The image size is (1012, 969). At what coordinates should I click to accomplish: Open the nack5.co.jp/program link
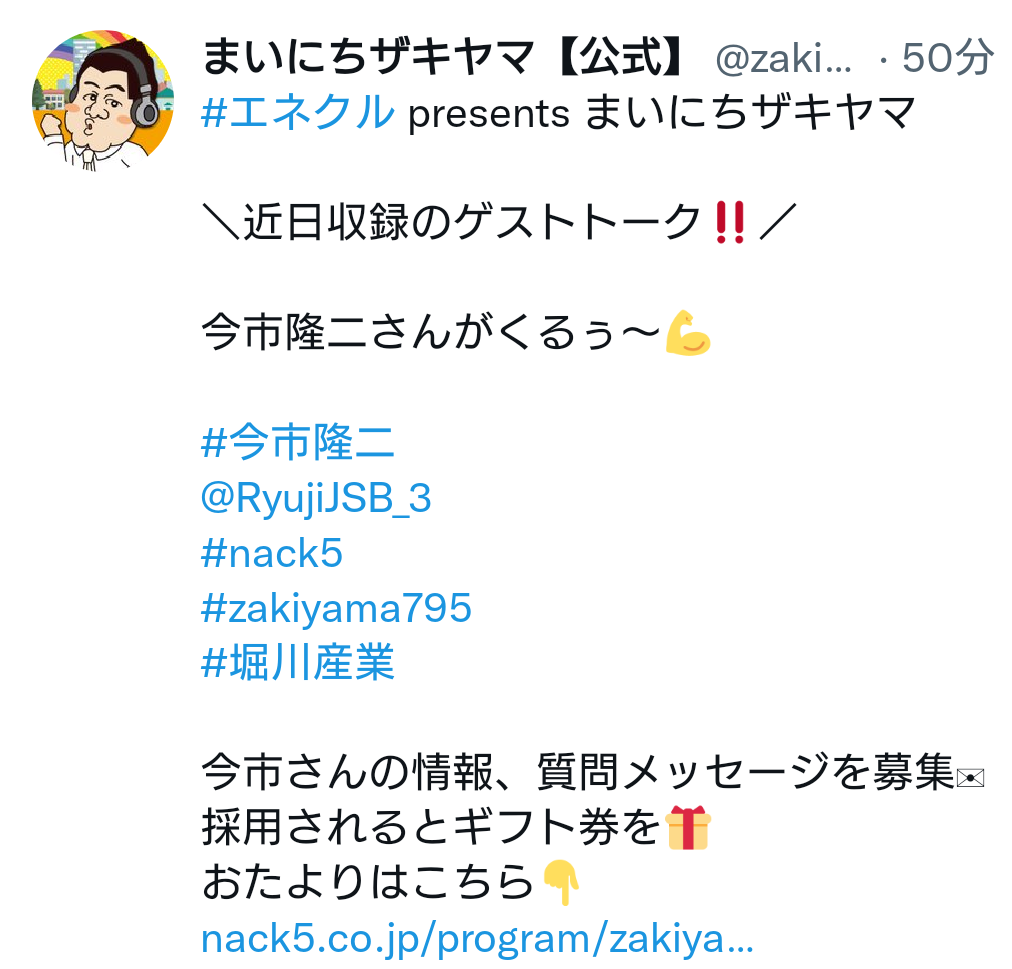[x=477, y=939]
